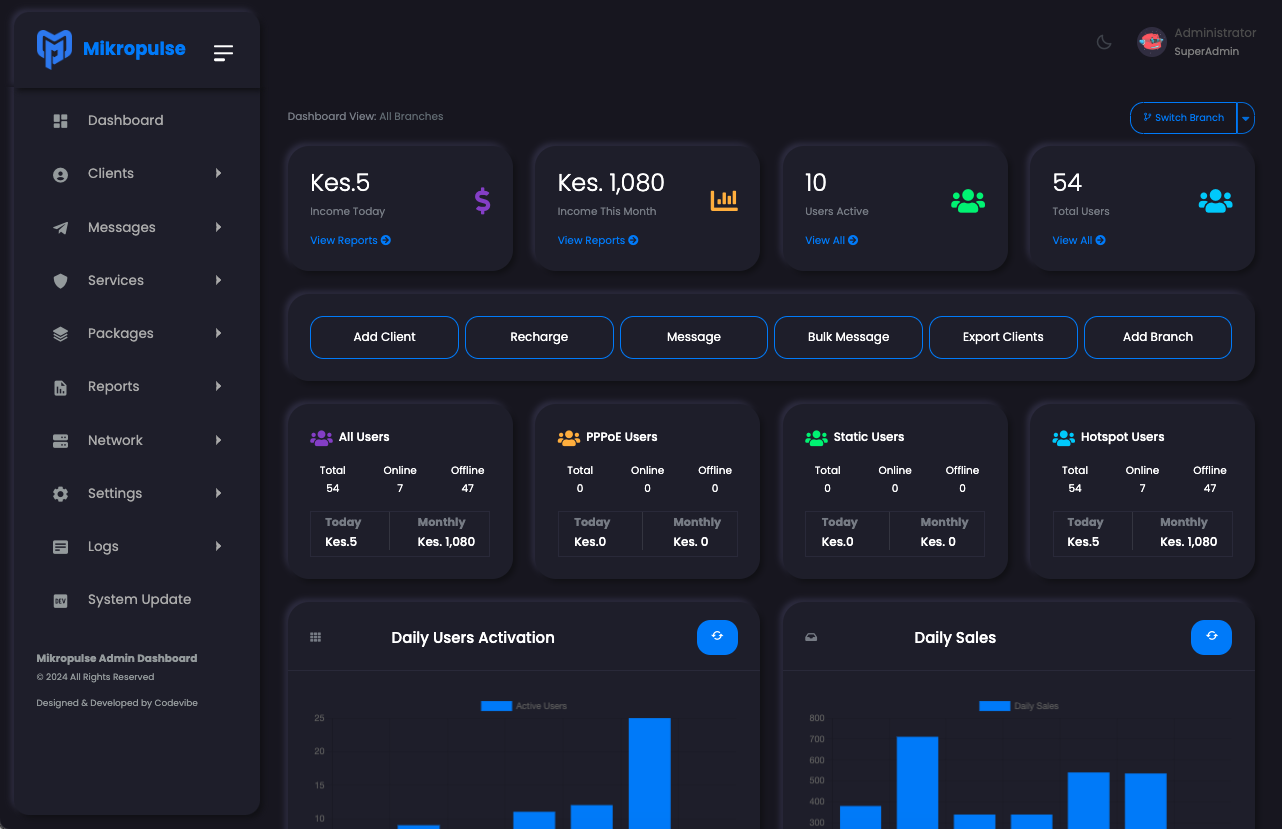This screenshot has width=1282, height=829.
Task: Click the 'Kes. 1,080' Income This Month value
Action: point(611,183)
